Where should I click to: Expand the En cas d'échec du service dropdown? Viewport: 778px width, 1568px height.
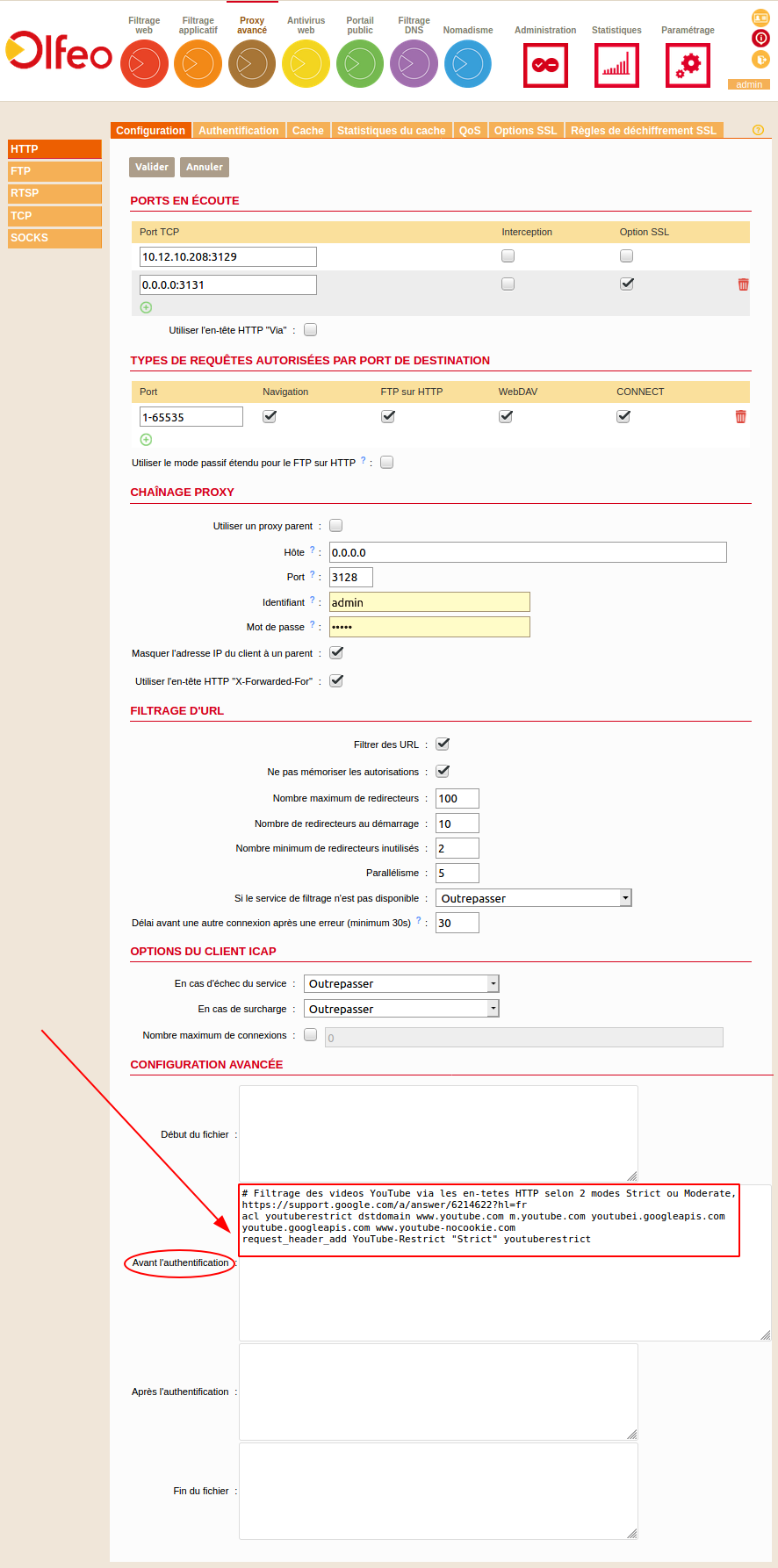click(x=401, y=984)
